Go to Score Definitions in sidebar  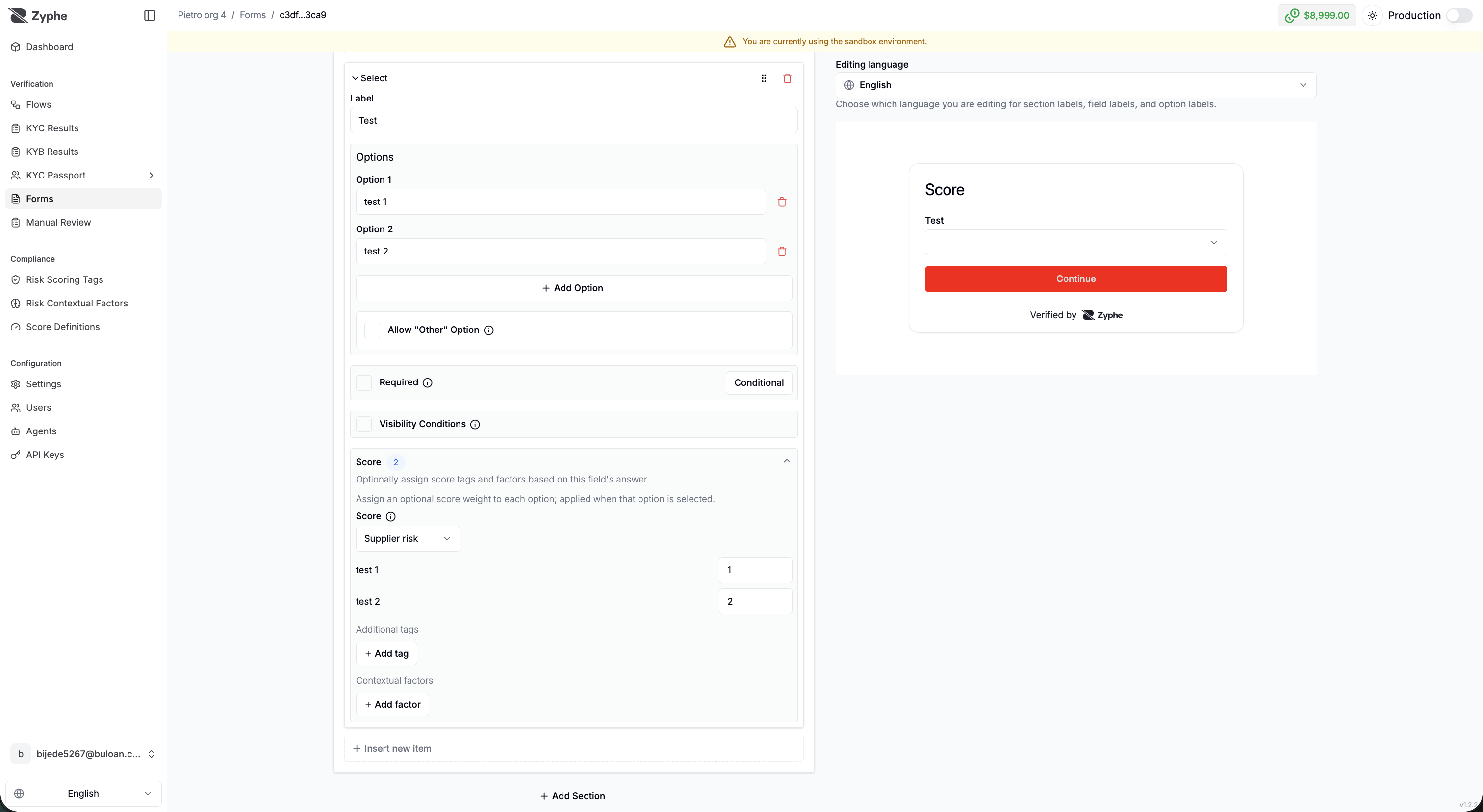tap(63, 327)
